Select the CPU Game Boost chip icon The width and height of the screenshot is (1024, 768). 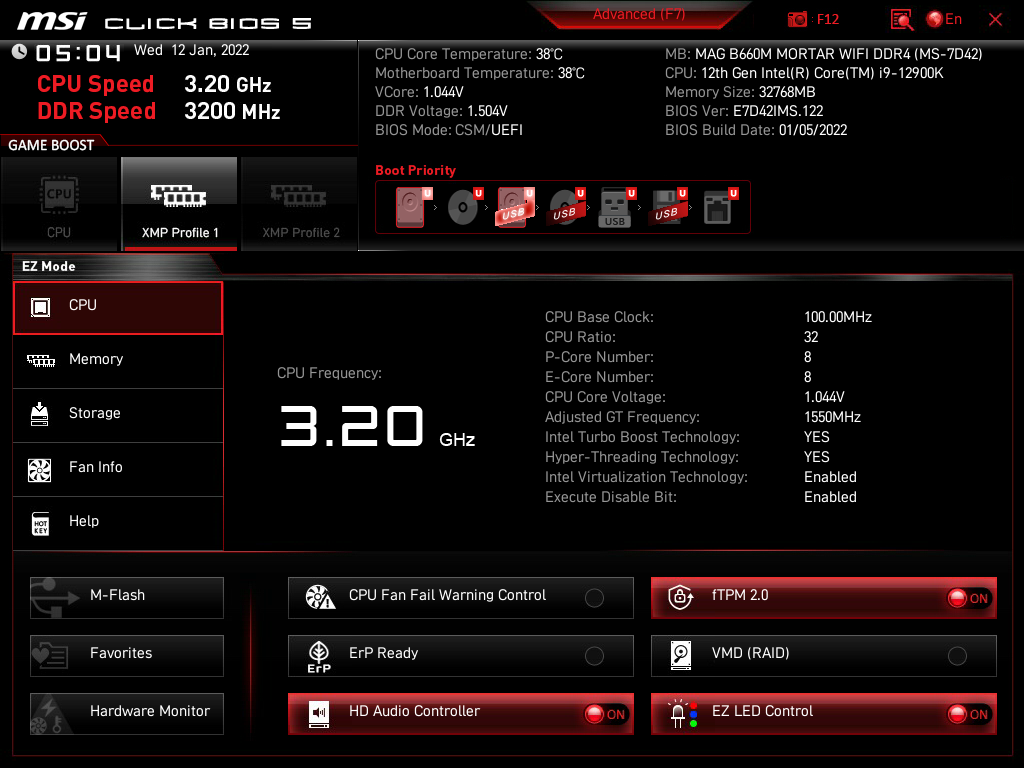[59, 194]
